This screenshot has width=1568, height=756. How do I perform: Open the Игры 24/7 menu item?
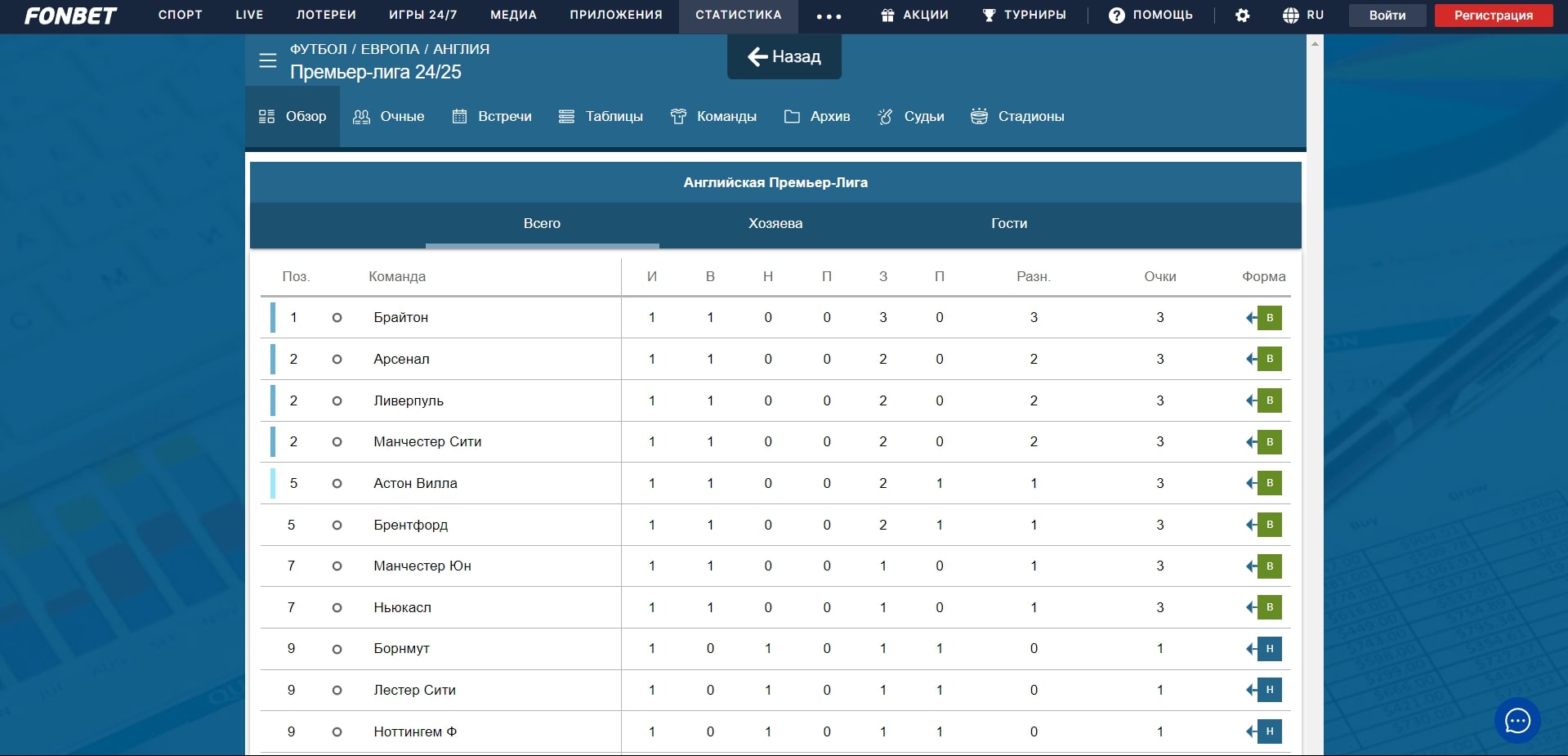tap(423, 16)
